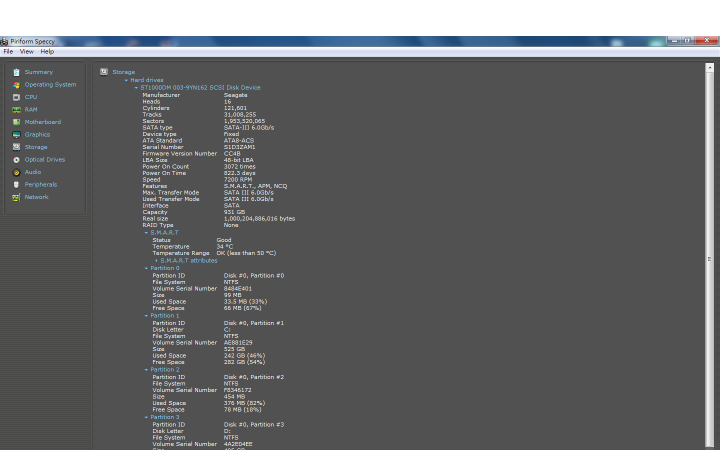Click the Temperature value 34 °C
Viewport: 720px width, 450px height.
point(225,247)
